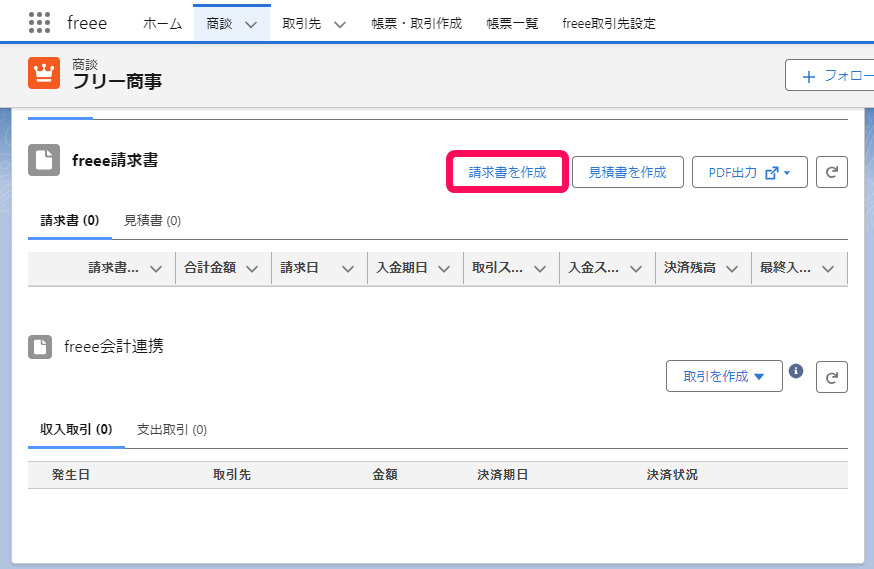Click the フォロー button
Image resolution: width=874 pixels, height=569 pixels.
click(x=830, y=75)
